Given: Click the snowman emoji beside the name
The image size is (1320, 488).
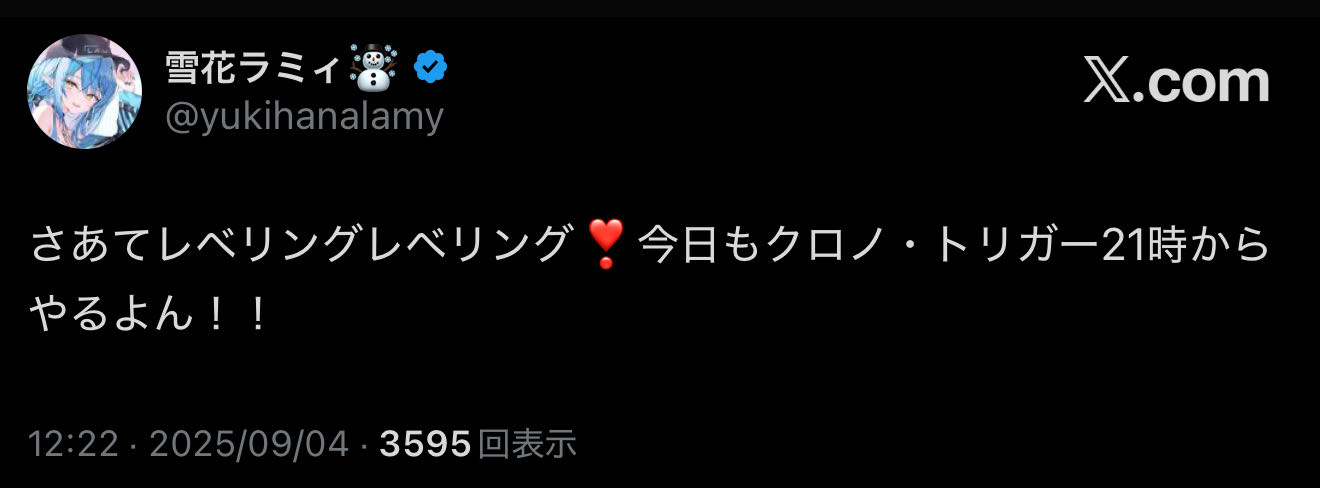Looking at the screenshot, I should click(x=374, y=69).
